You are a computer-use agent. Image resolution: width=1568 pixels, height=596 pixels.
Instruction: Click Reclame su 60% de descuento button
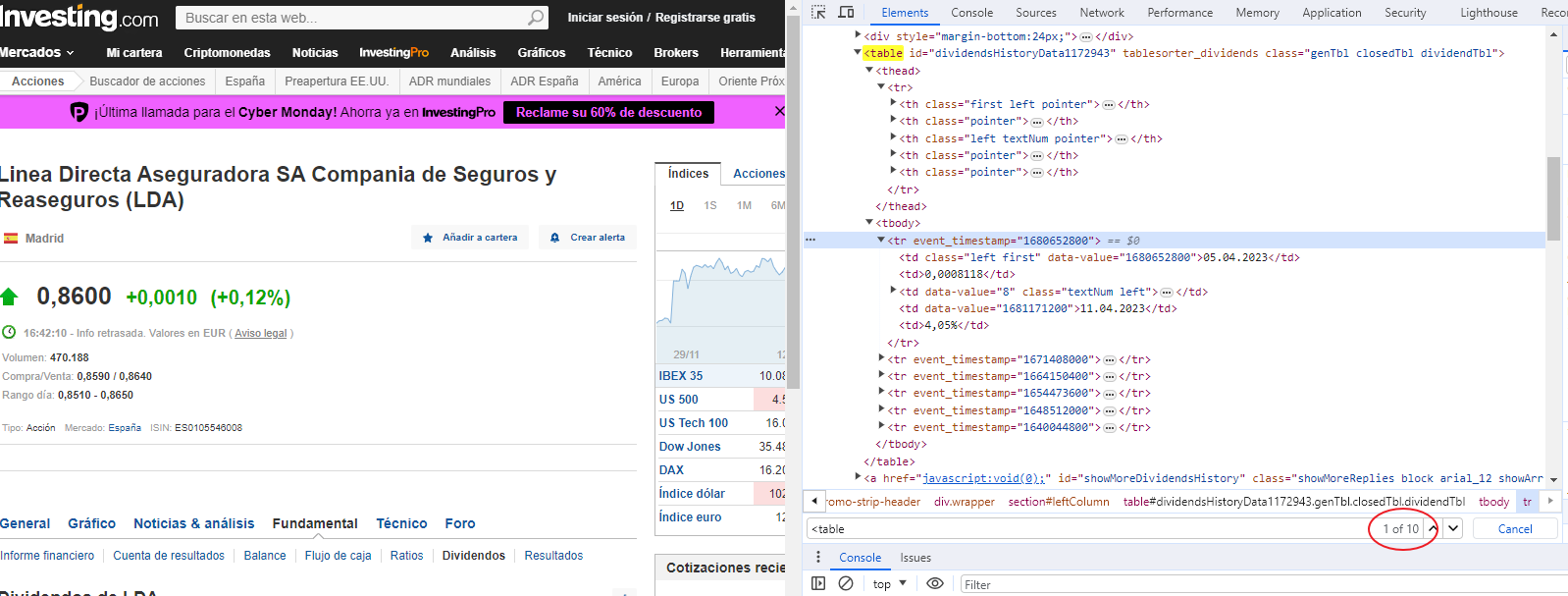coord(608,113)
